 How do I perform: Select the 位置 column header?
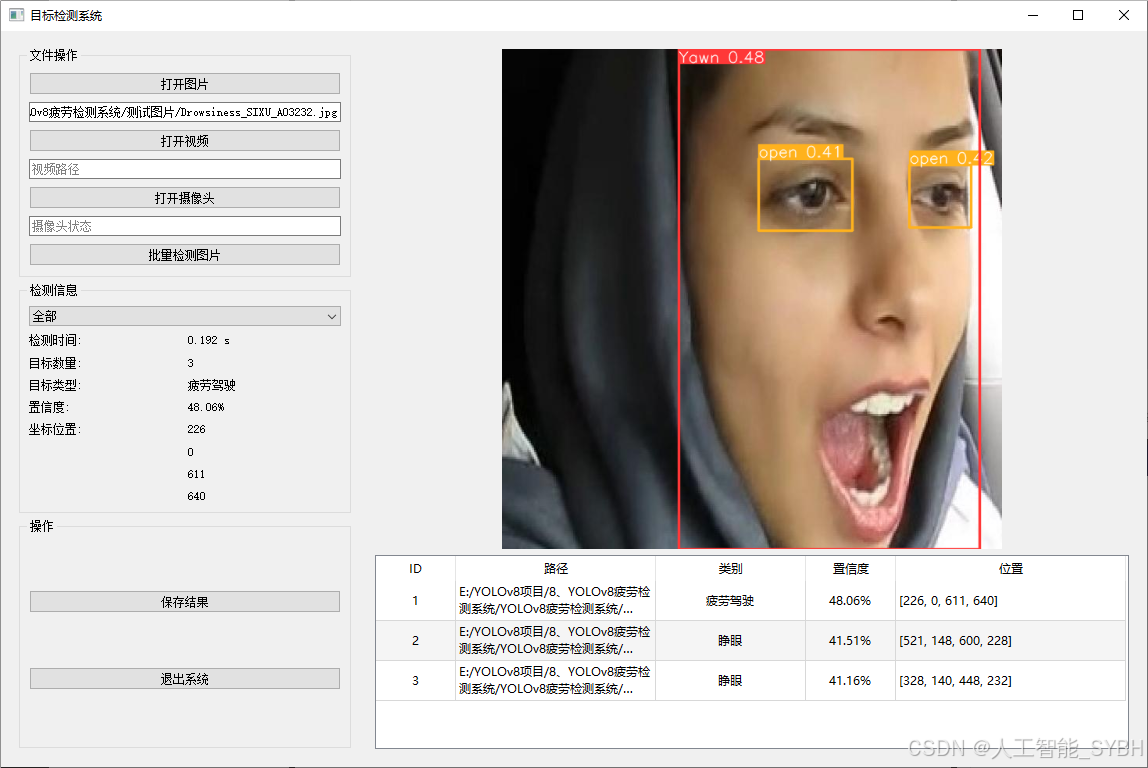click(x=1010, y=569)
